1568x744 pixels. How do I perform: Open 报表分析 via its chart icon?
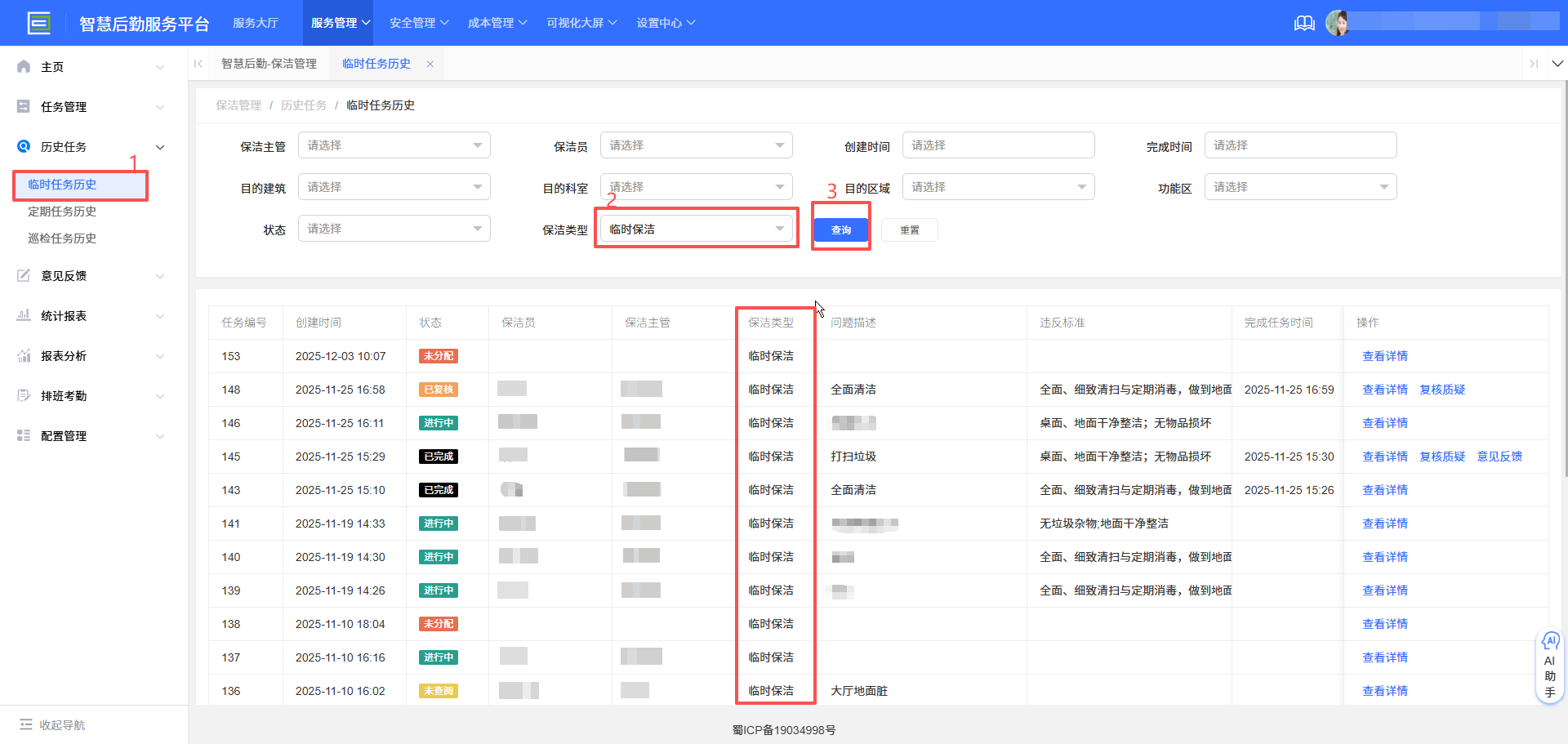23,355
